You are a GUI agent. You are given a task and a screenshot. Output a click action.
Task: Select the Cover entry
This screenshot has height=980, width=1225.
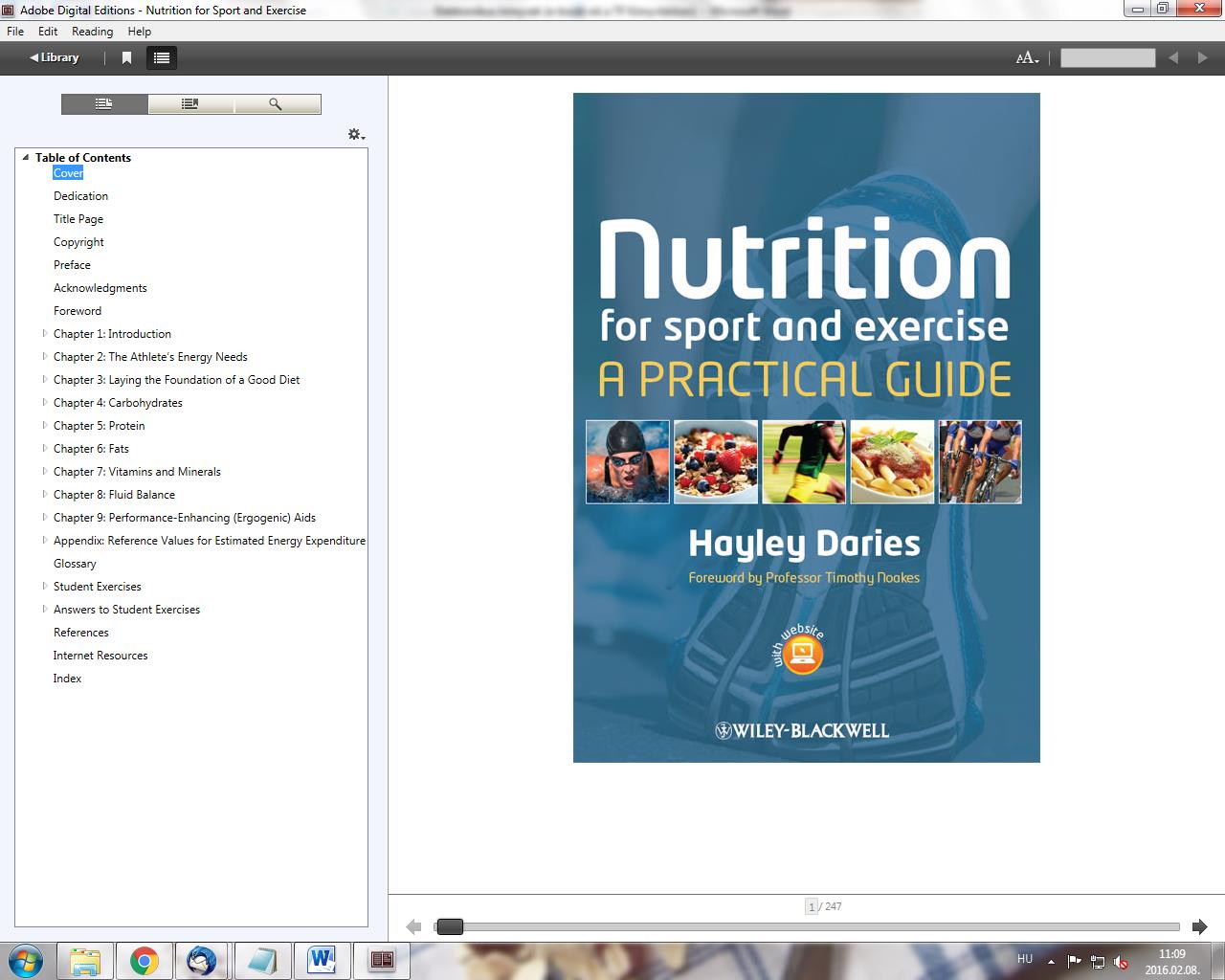coord(68,173)
